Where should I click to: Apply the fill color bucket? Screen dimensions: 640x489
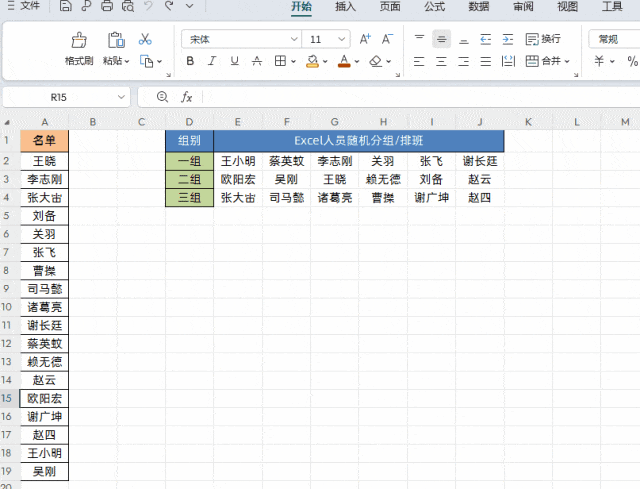pos(313,61)
